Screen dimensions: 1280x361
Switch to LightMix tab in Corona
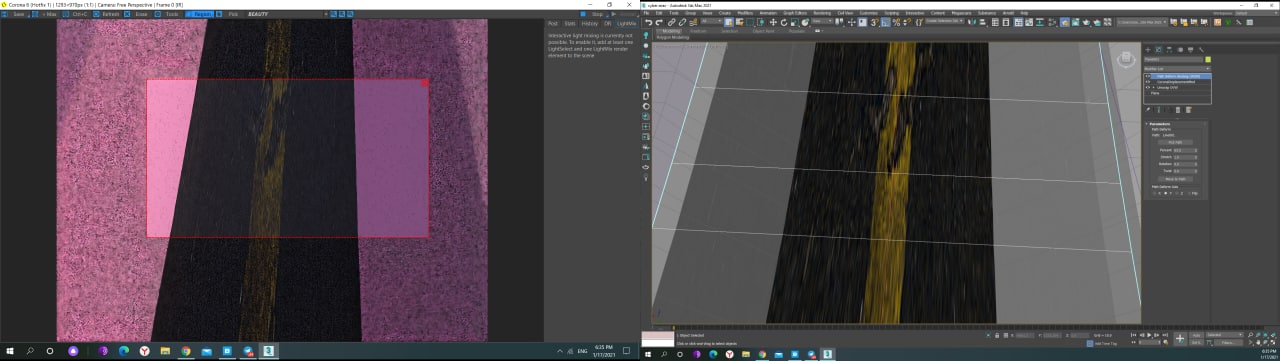(x=627, y=24)
